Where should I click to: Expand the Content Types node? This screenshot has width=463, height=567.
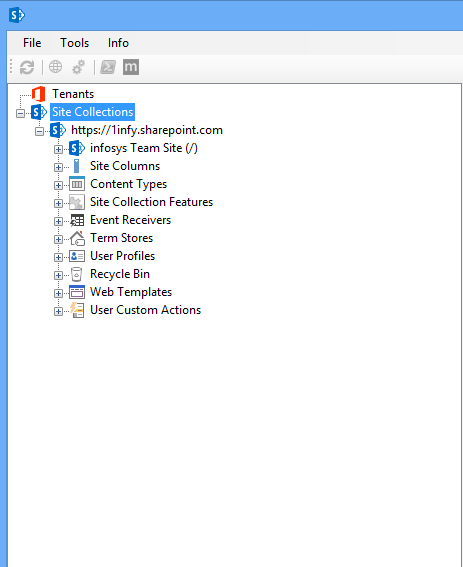[58, 186]
